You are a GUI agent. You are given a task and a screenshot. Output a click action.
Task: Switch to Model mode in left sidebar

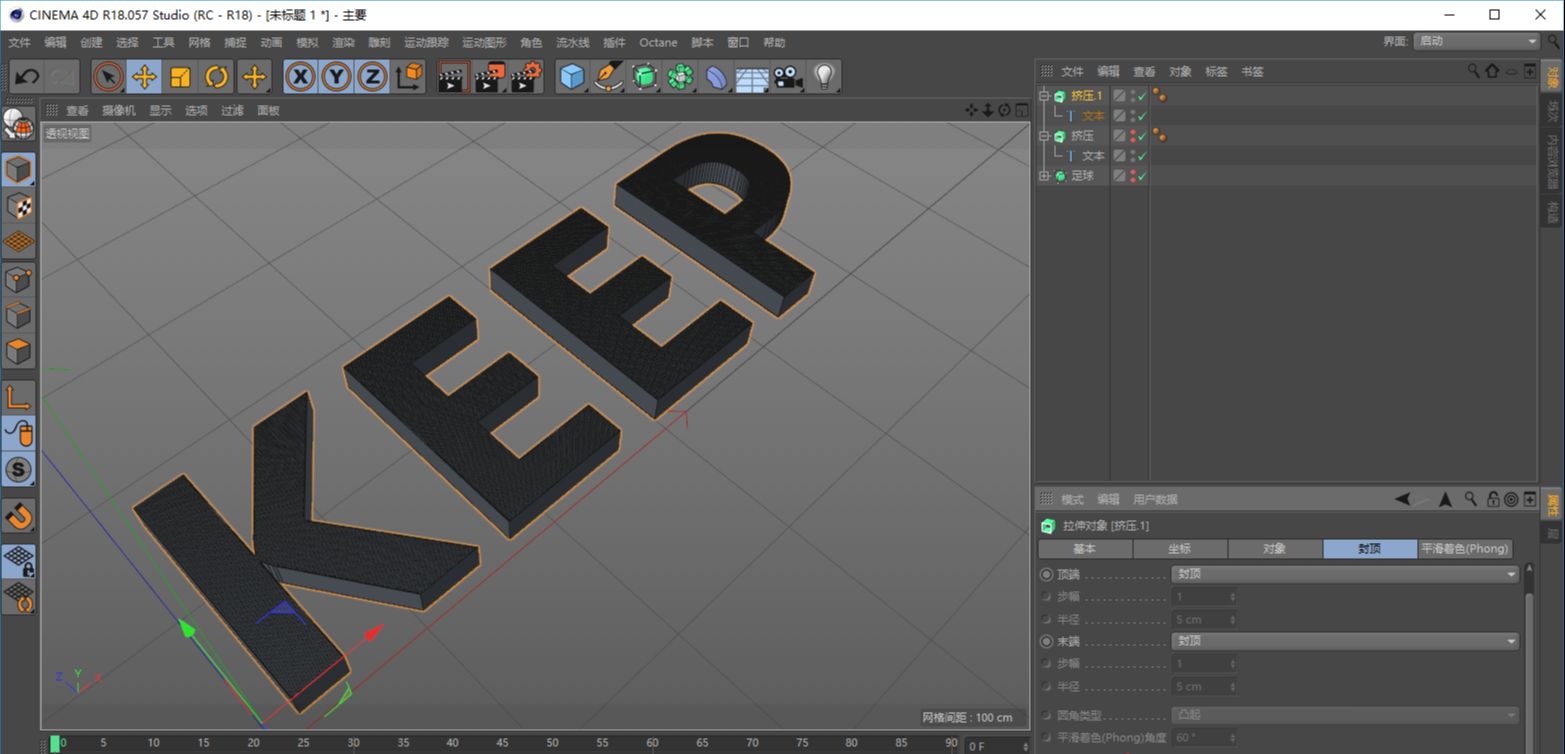[18, 170]
